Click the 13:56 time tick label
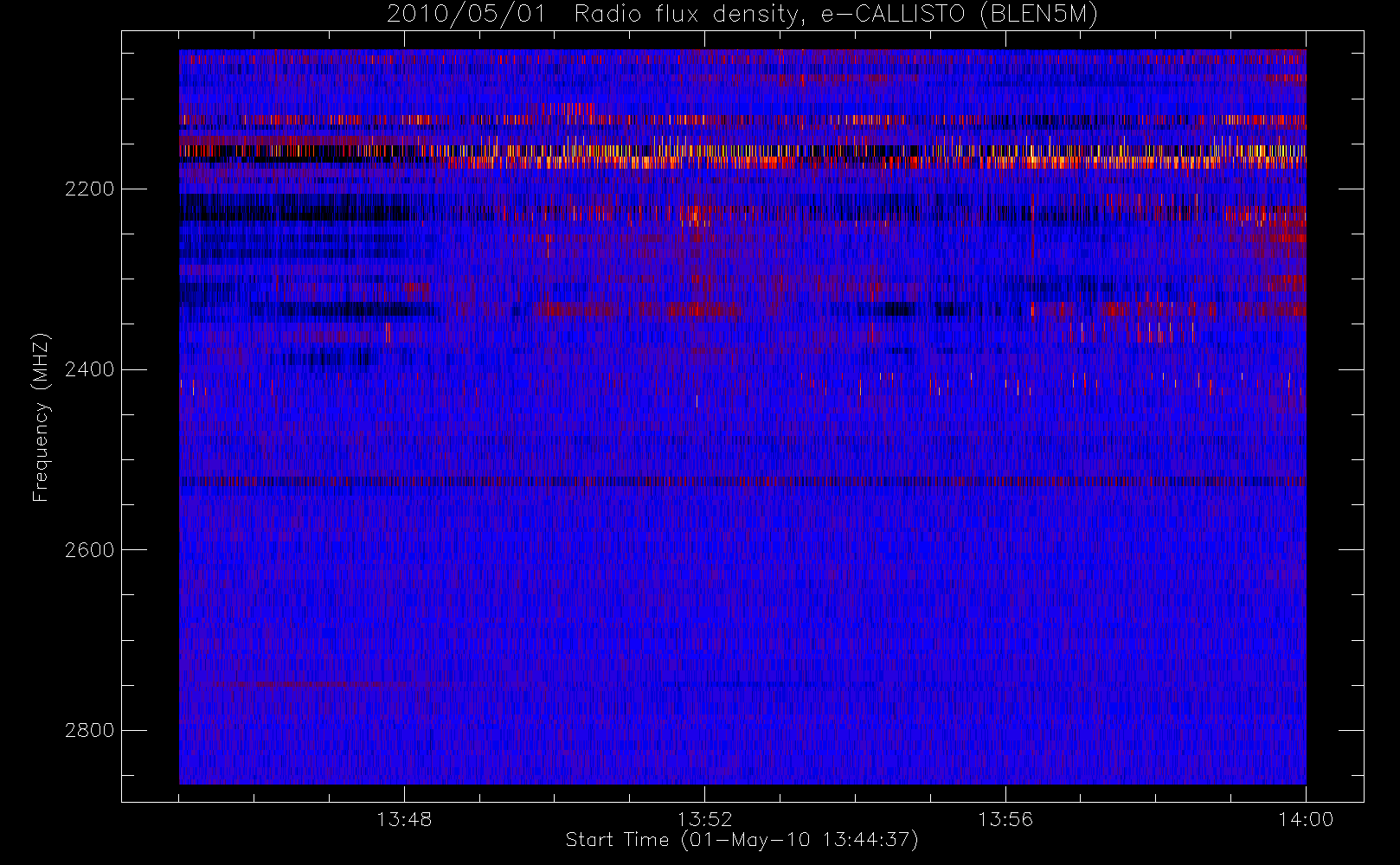This screenshot has width=1400, height=865. 1005,819
